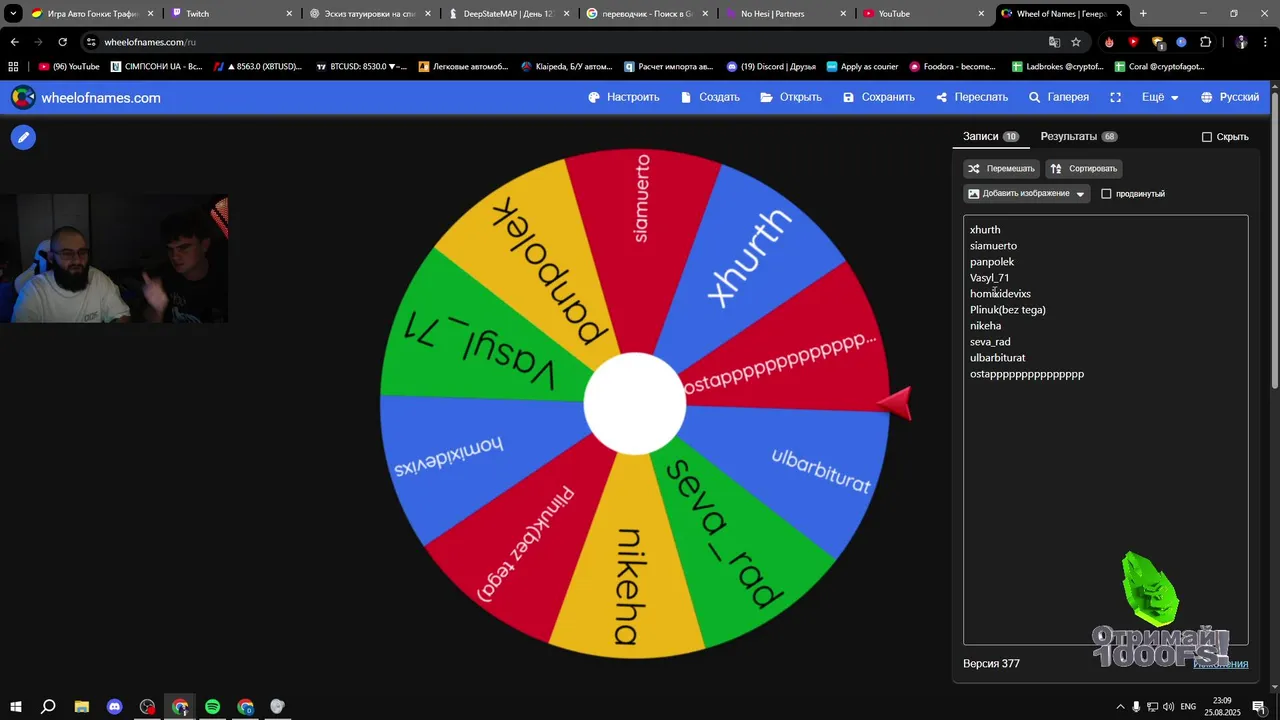Click the blue pencil edit icon

point(23,137)
